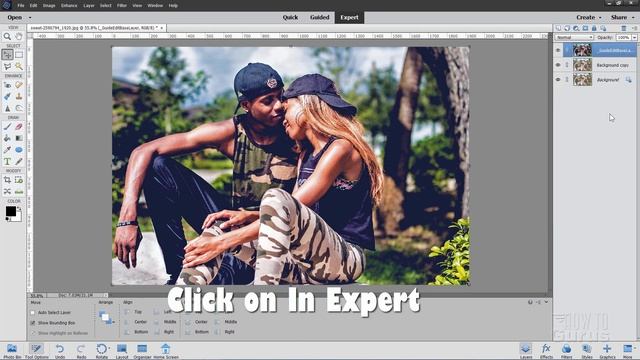Click the foreground color swatch
Image resolution: width=640 pixels, height=360 pixels.
[x=11, y=211]
